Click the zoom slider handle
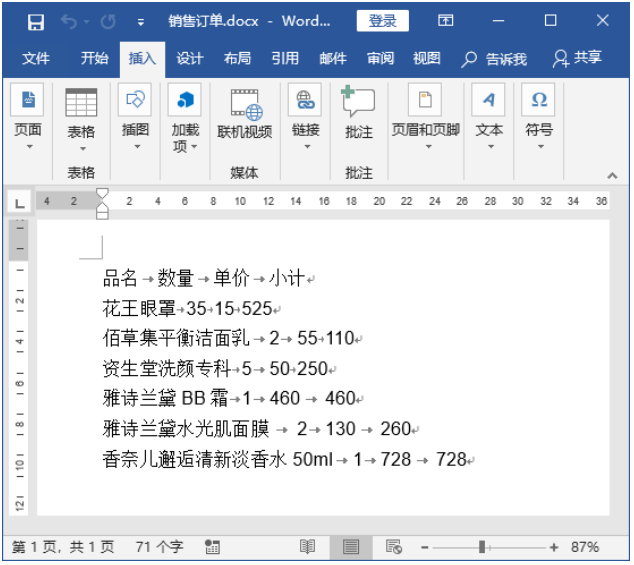 point(482,547)
